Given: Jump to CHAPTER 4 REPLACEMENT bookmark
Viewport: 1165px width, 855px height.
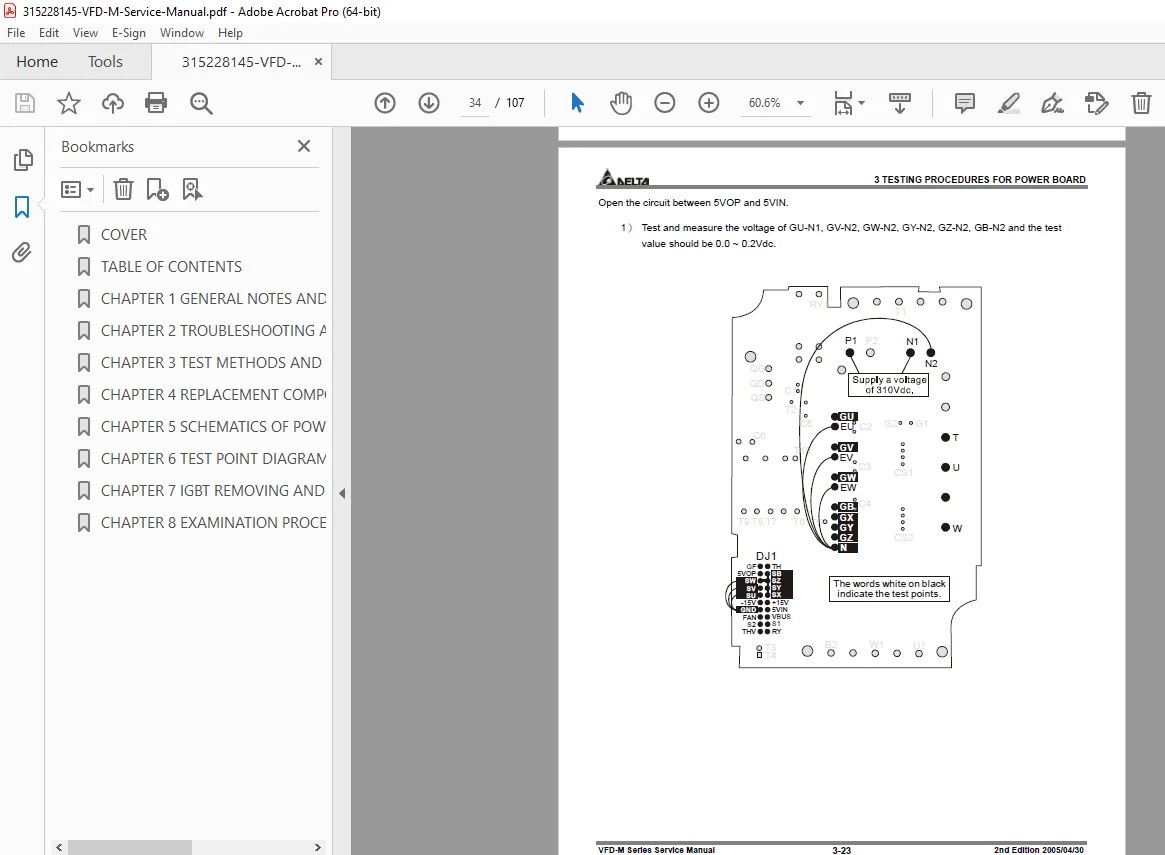Looking at the screenshot, I should point(213,394).
